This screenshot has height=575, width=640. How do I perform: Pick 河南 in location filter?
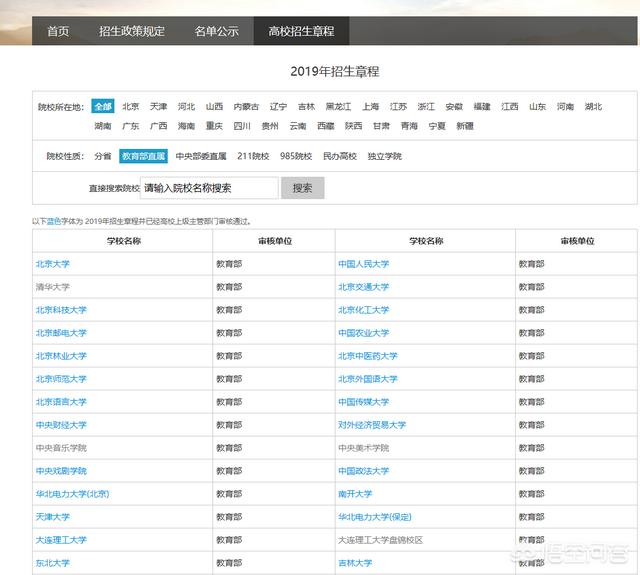[565, 107]
